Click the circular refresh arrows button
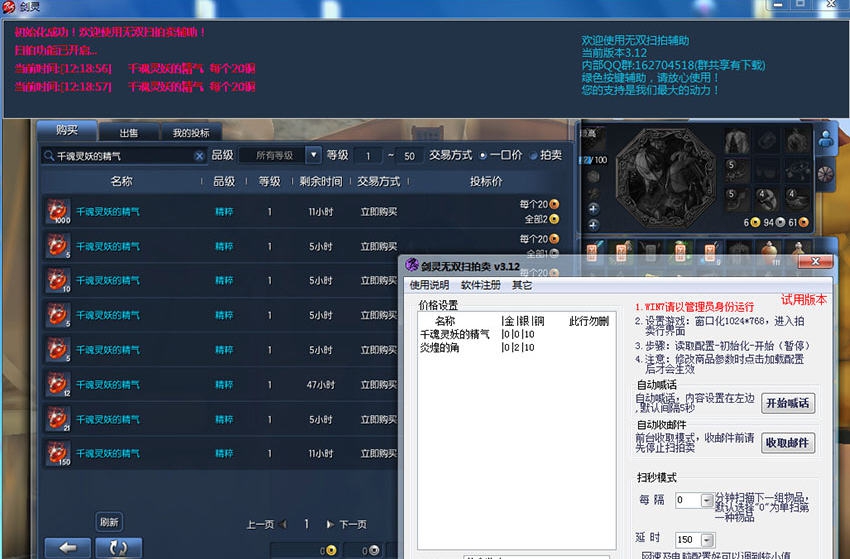 click(119, 548)
